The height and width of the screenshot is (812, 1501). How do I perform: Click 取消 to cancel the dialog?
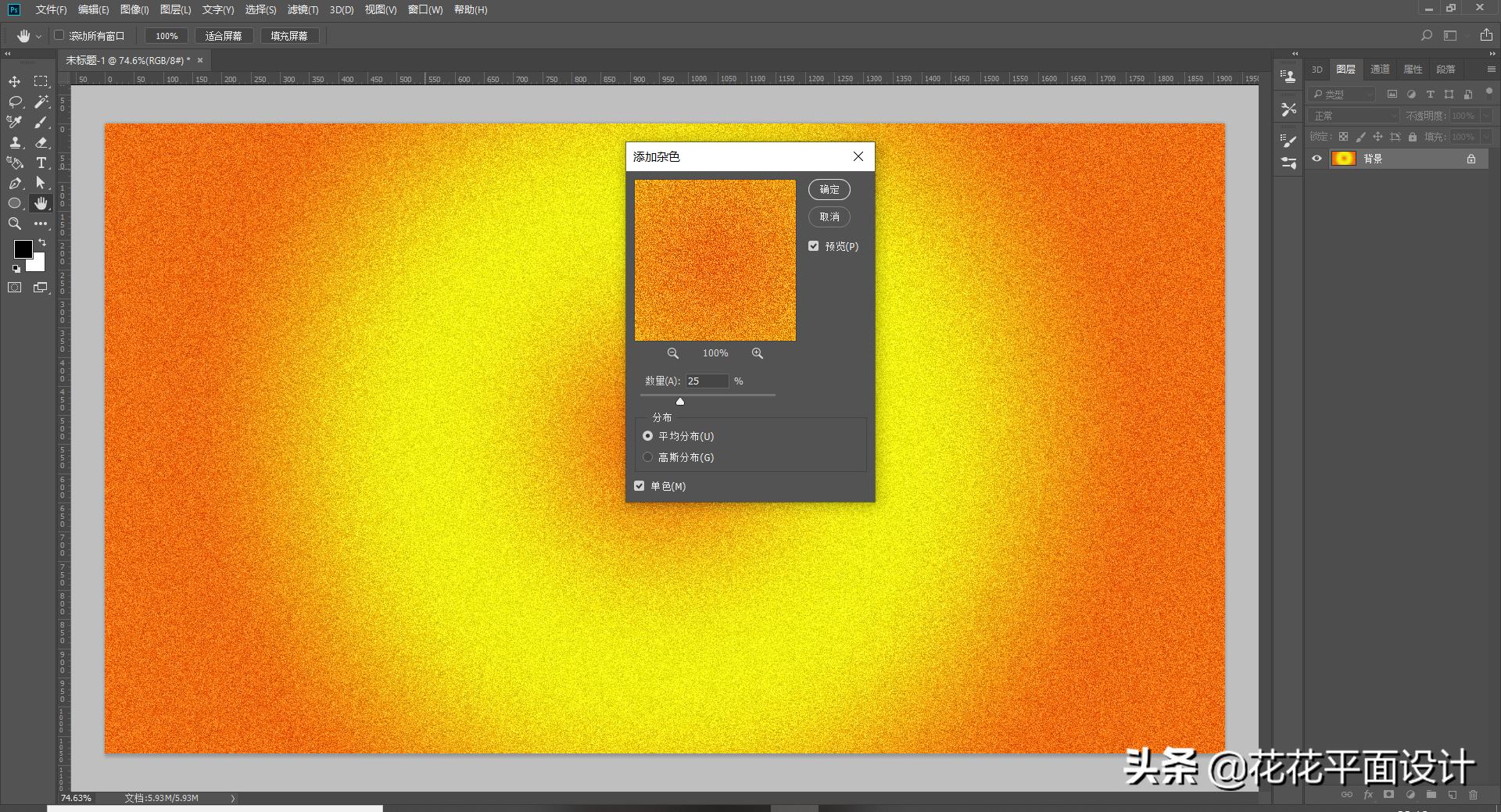pyautogui.click(x=829, y=217)
